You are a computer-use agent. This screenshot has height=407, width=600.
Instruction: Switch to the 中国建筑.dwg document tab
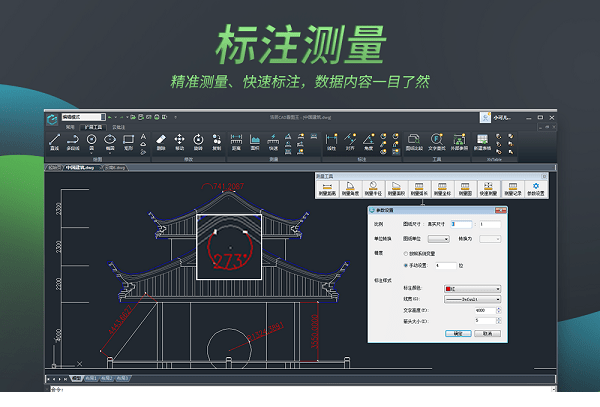tap(80, 168)
